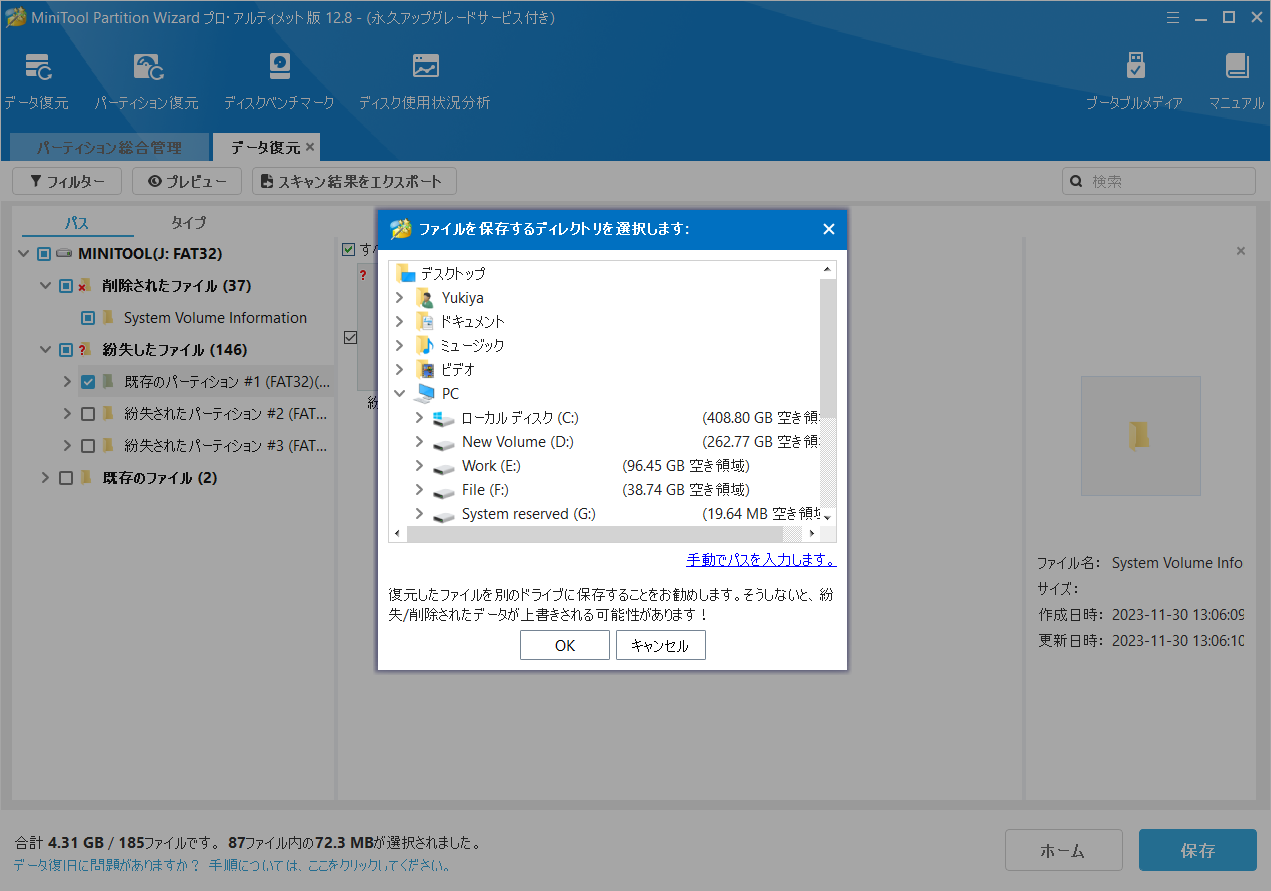Screen dimensions: 1271x891
Task: Confirm with OK button in dialog
Action: [x=565, y=645]
